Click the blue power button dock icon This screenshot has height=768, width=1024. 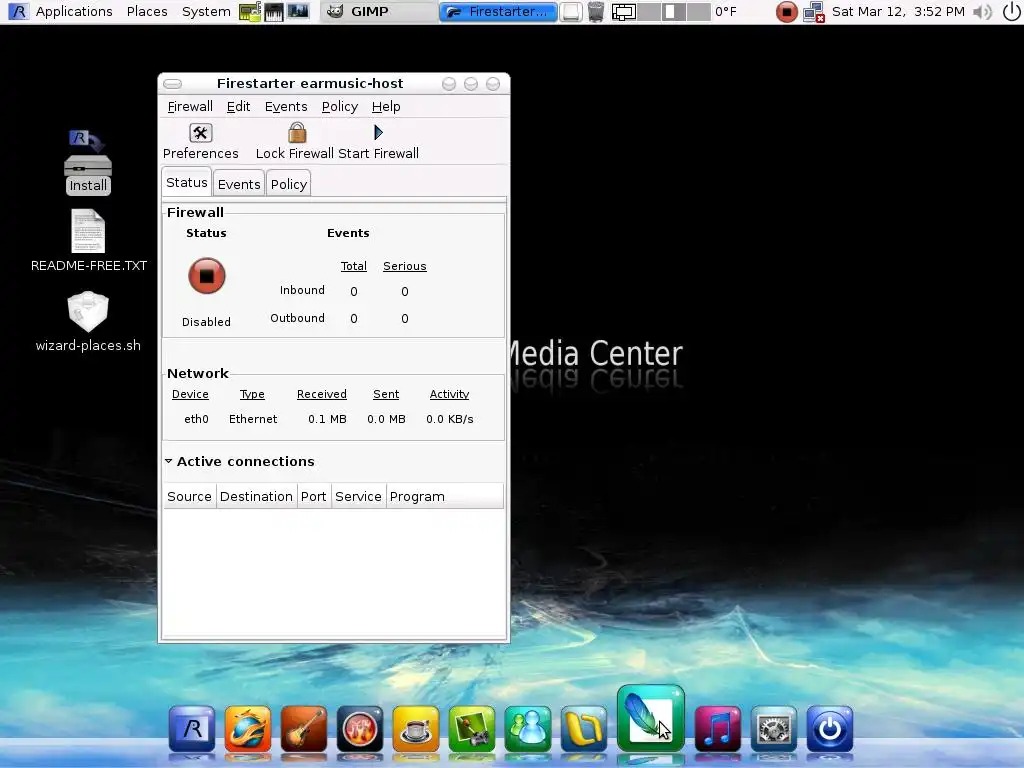pyautogui.click(x=830, y=728)
